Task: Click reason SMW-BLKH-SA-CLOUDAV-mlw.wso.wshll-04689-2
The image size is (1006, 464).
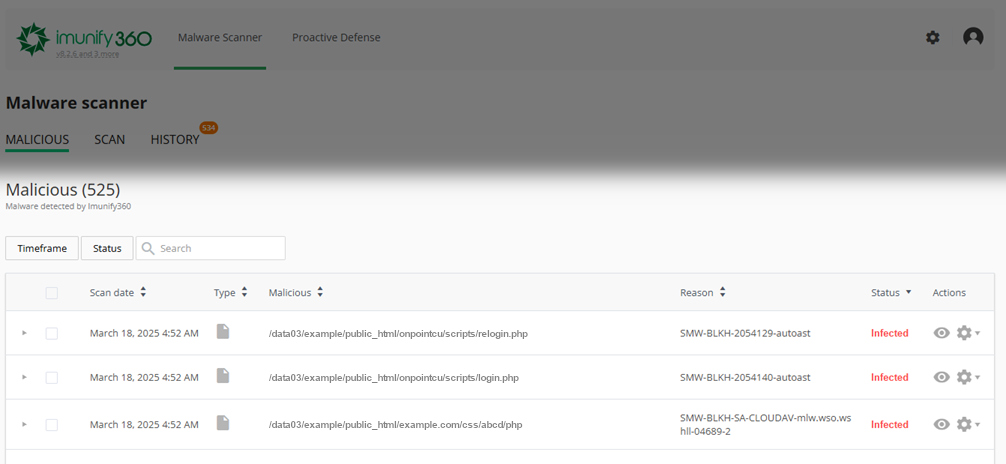Action: (765, 425)
